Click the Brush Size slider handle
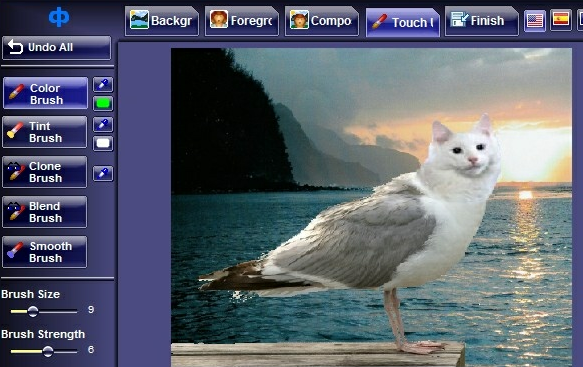 (x=33, y=311)
